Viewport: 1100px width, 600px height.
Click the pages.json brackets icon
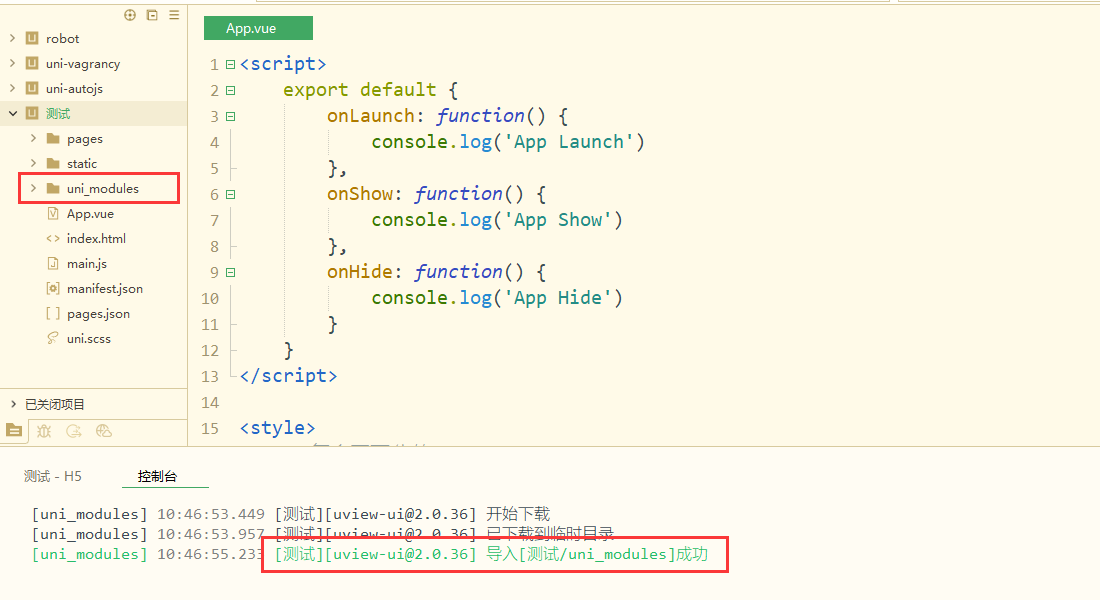click(53, 313)
